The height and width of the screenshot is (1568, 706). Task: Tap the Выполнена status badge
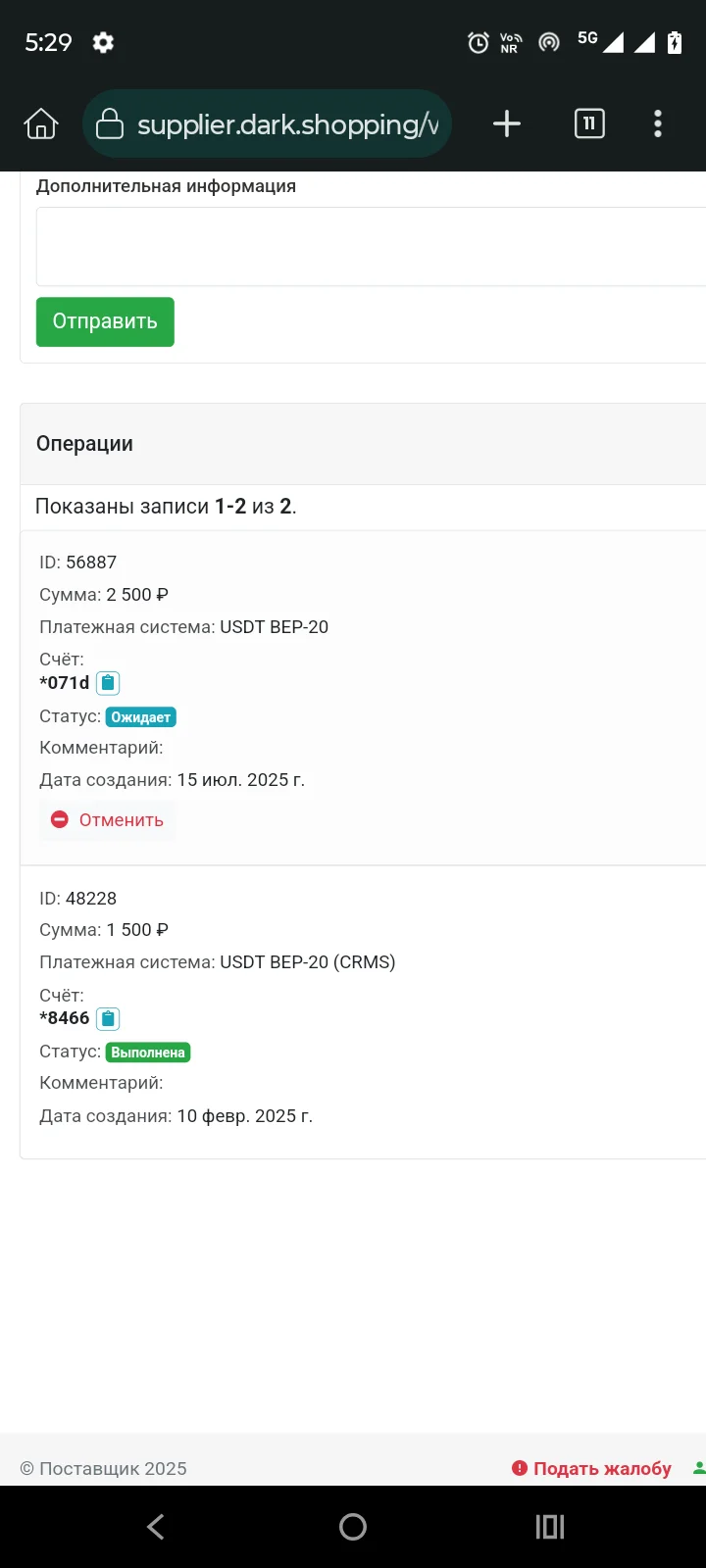[148, 1053]
